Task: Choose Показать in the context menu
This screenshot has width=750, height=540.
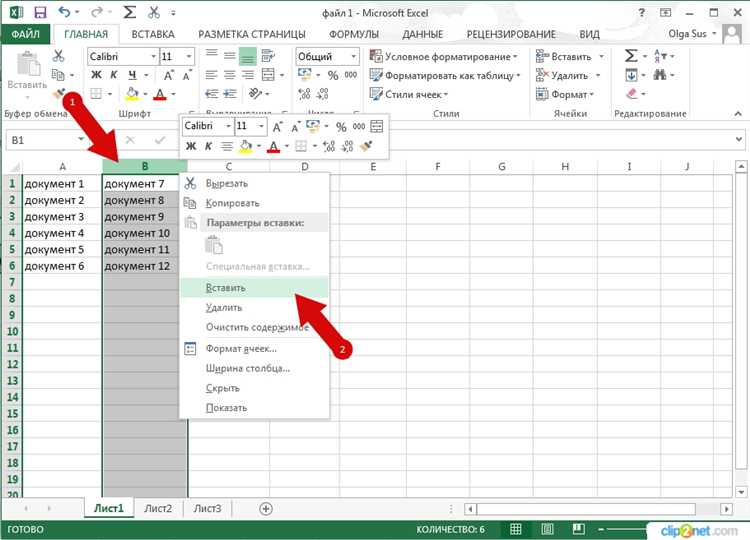Action: coord(254,408)
